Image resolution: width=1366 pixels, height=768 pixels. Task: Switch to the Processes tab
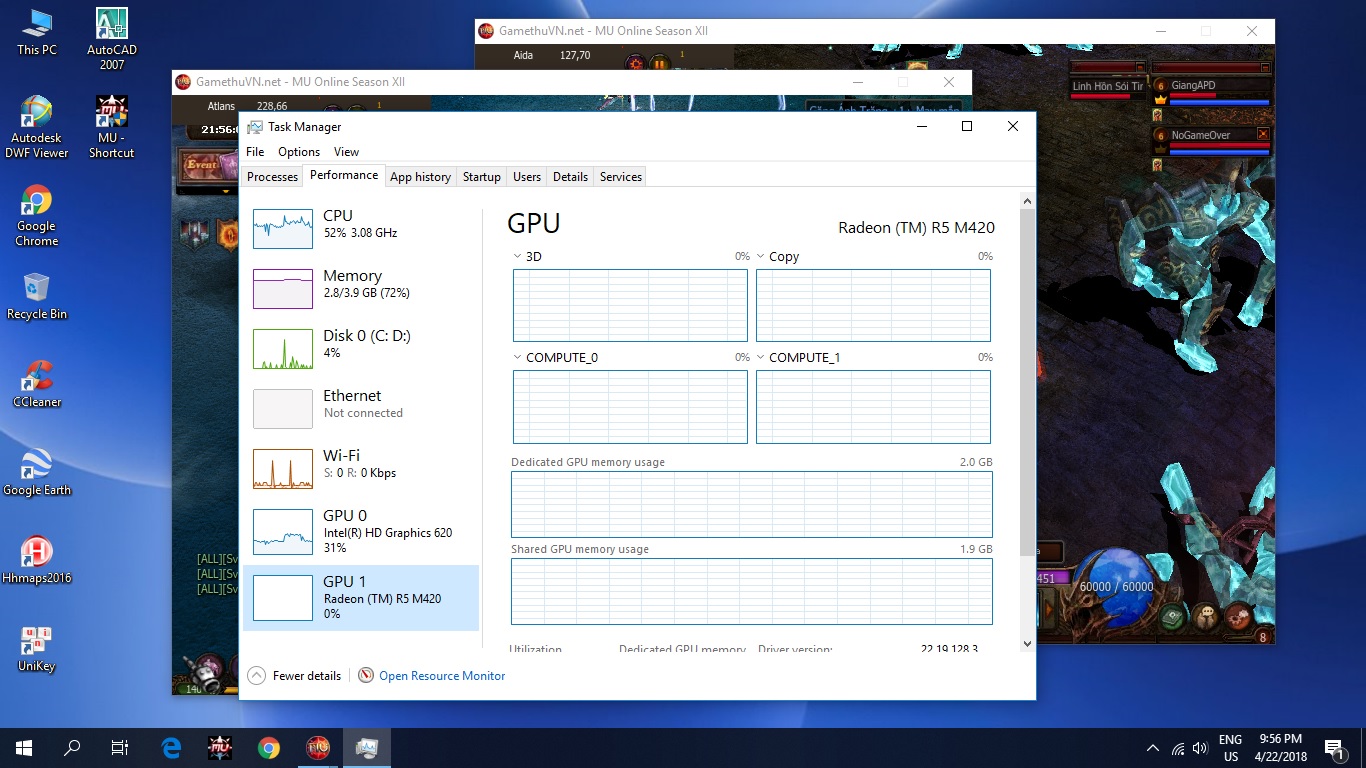pos(272,177)
